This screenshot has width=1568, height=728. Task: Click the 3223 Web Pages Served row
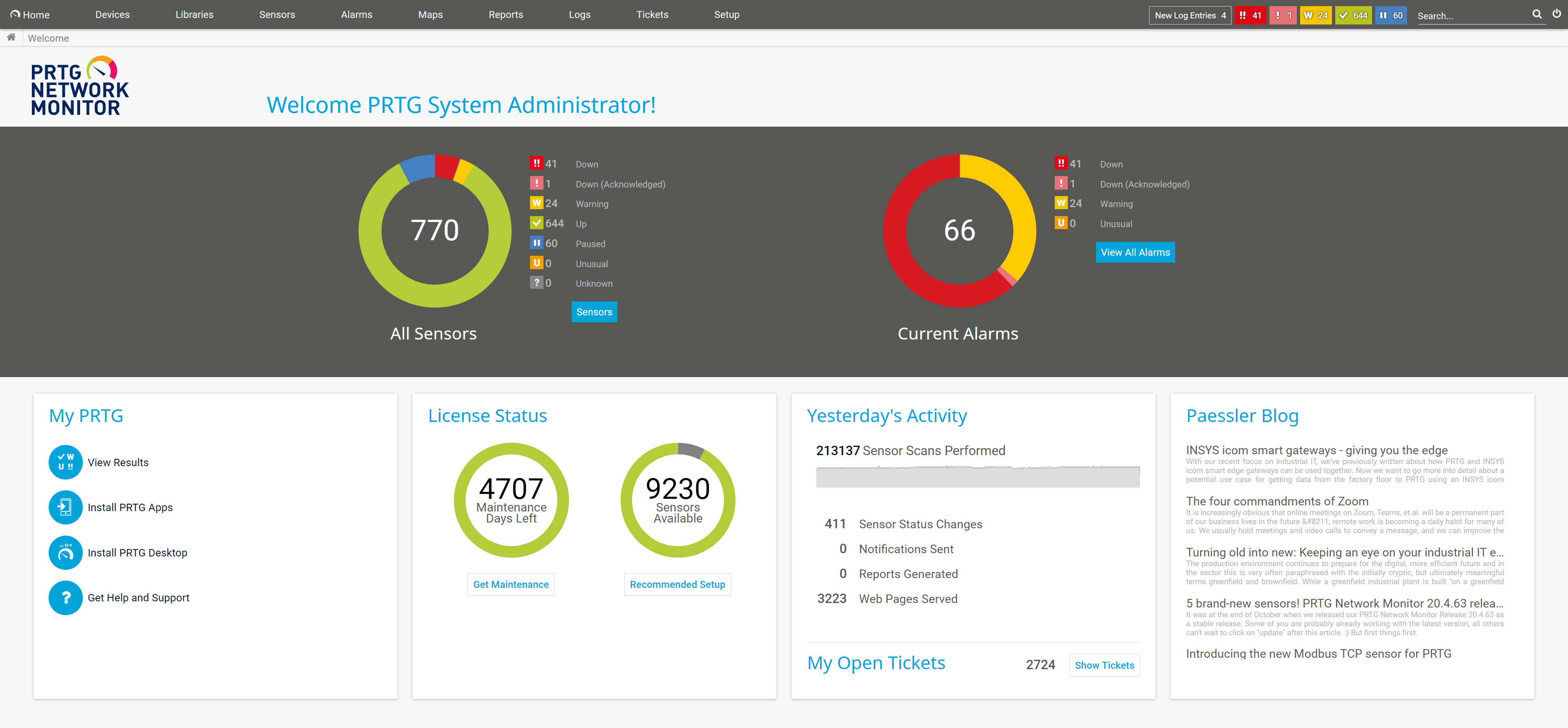pyautogui.click(x=887, y=599)
